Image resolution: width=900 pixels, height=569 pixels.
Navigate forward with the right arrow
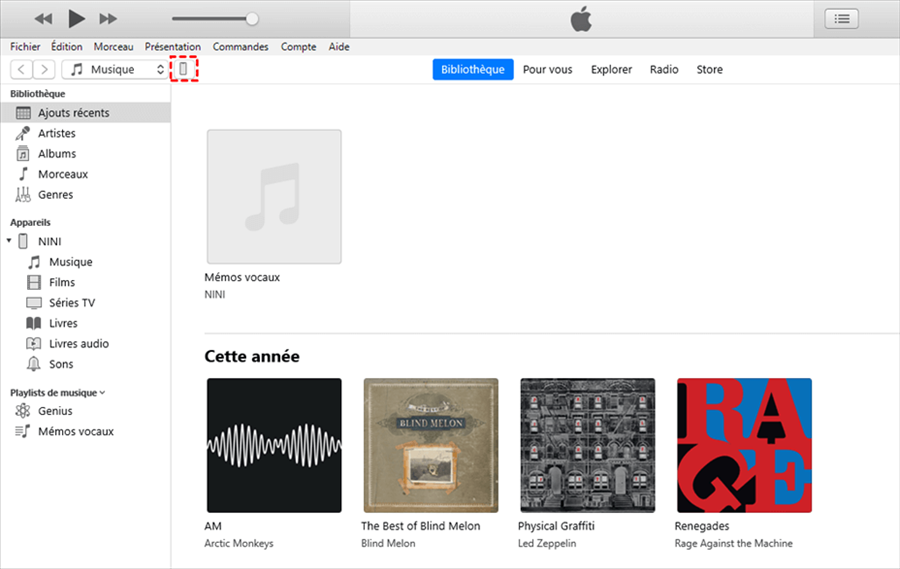(46, 70)
